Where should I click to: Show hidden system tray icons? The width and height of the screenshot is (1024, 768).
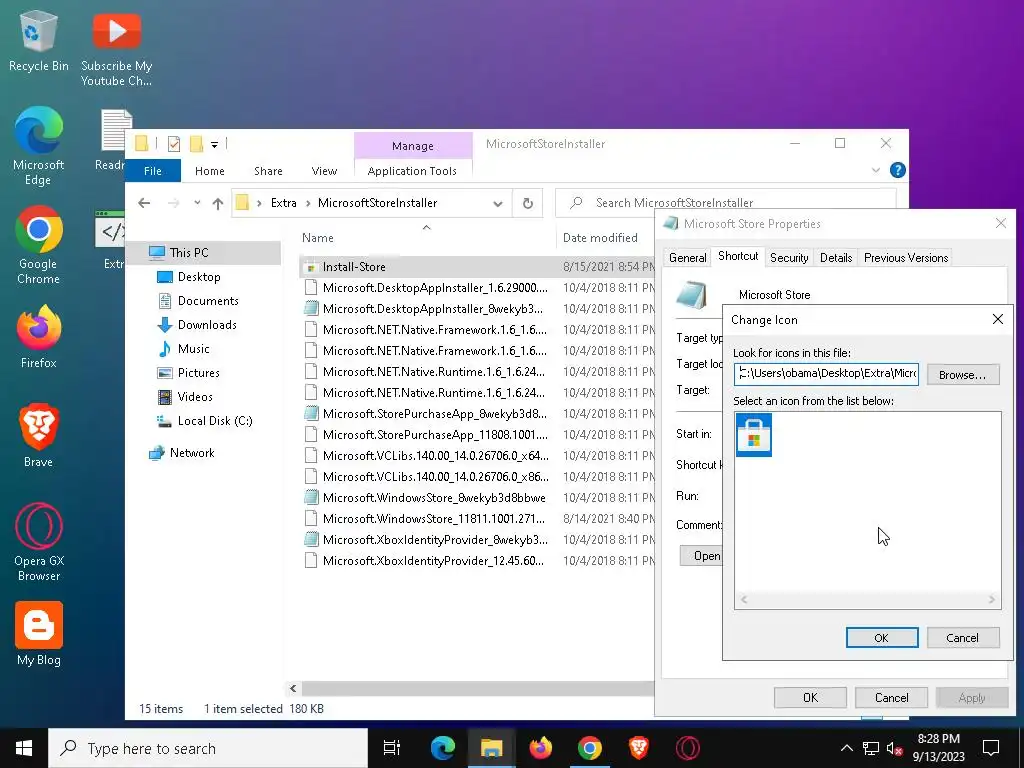pos(846,748)
